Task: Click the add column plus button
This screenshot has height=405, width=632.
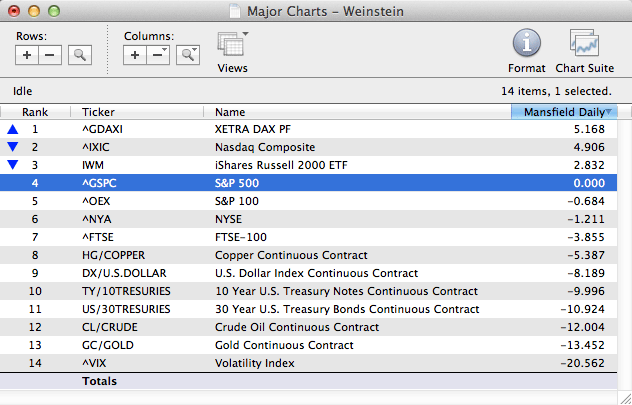Action: pos(136,56)
